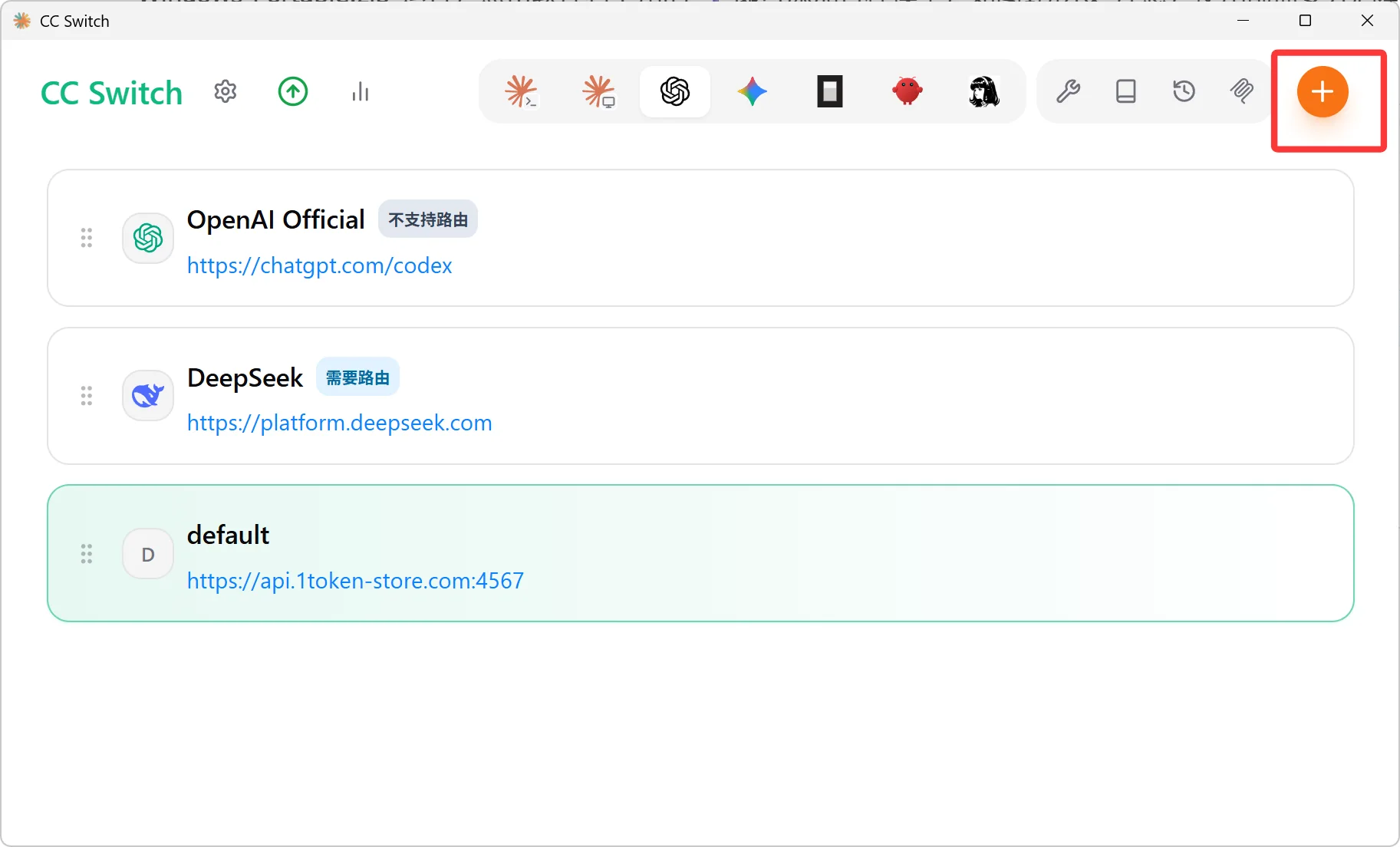Open the https://api.1token-store.com:4567 link
This screenshot has width=1400, height=847.
(x=355, y=581)
